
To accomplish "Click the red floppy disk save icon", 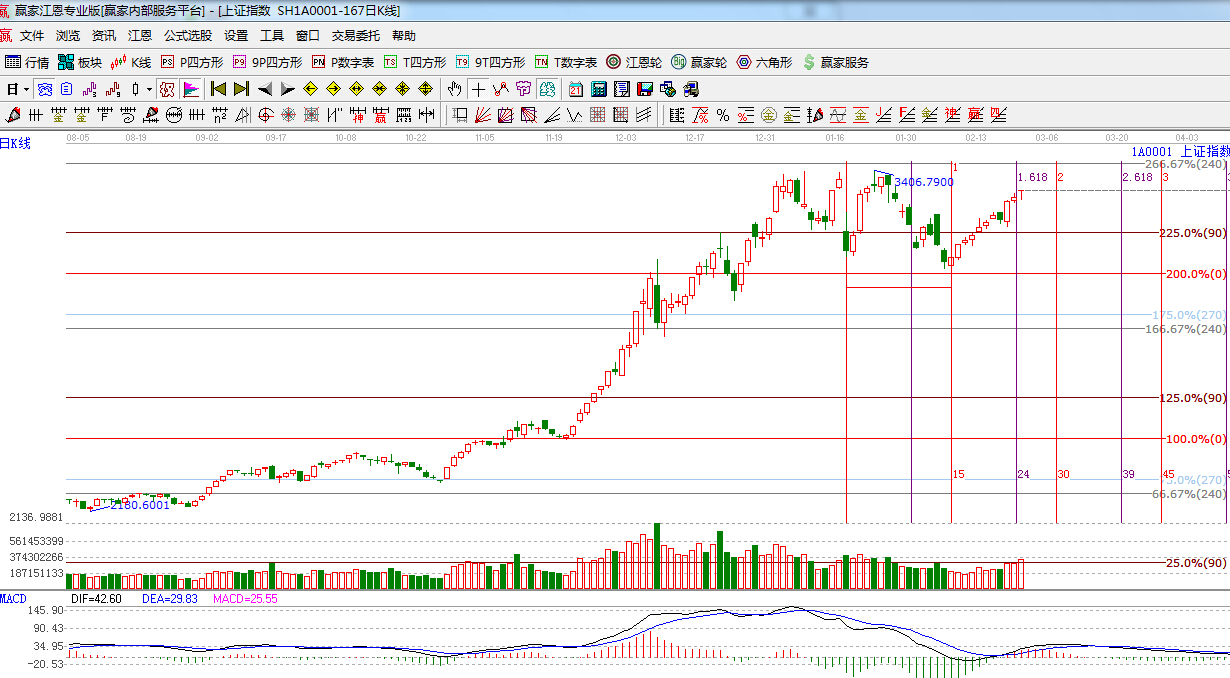I will click(643, 89).
